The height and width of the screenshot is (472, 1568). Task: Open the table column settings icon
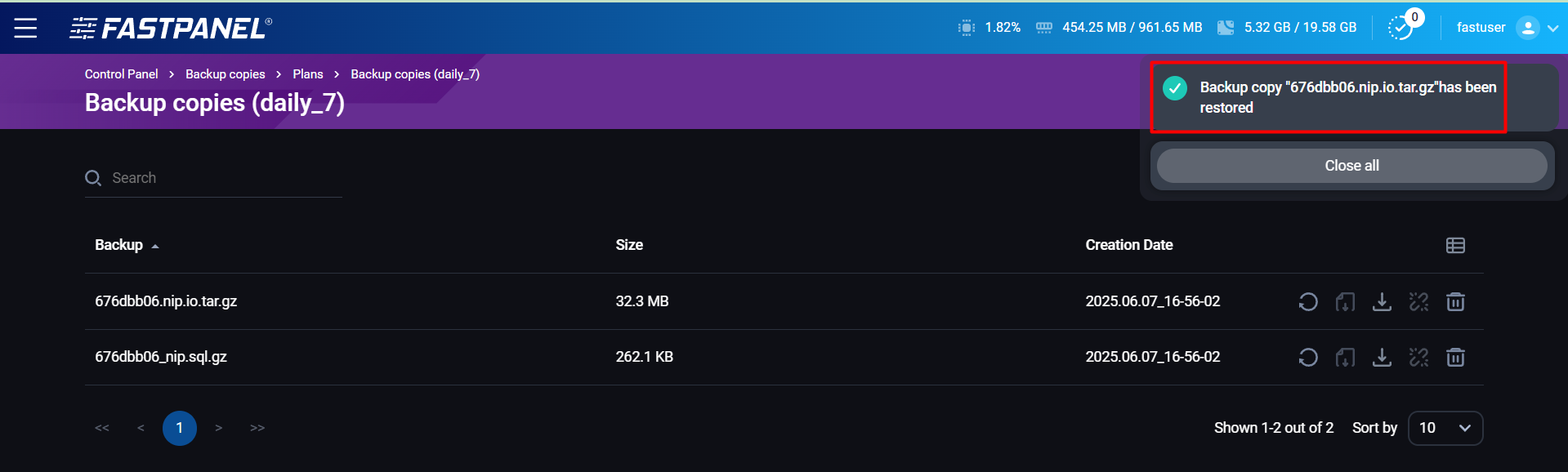pyautogui.click(x=1455, y=246)
